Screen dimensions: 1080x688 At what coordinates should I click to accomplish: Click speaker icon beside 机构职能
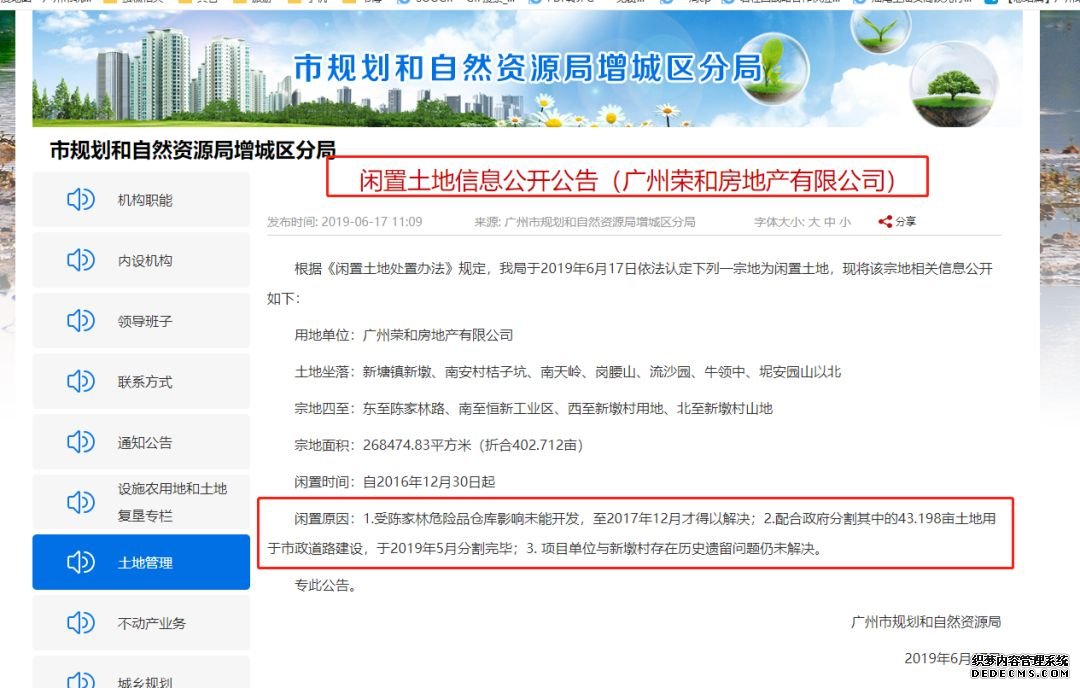coord(81,200)
